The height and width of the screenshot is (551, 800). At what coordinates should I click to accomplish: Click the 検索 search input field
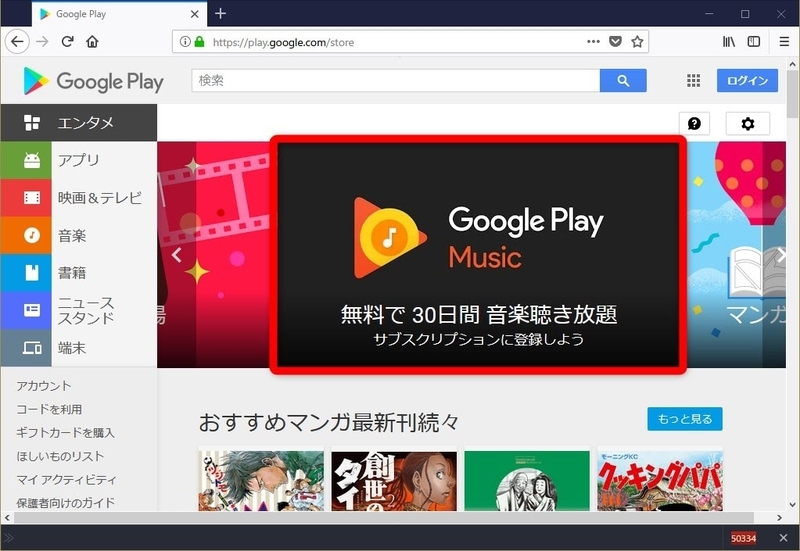(395, 81)
